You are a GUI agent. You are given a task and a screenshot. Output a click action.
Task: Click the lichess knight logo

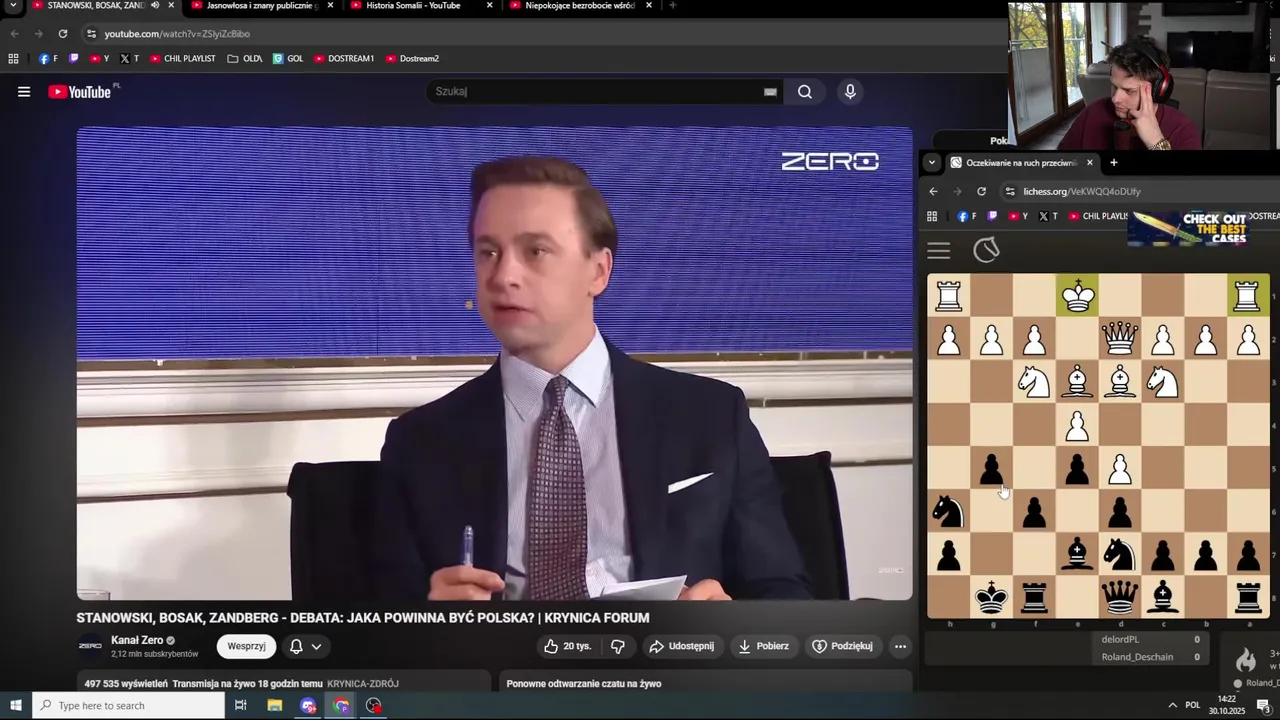click(986, 250)
